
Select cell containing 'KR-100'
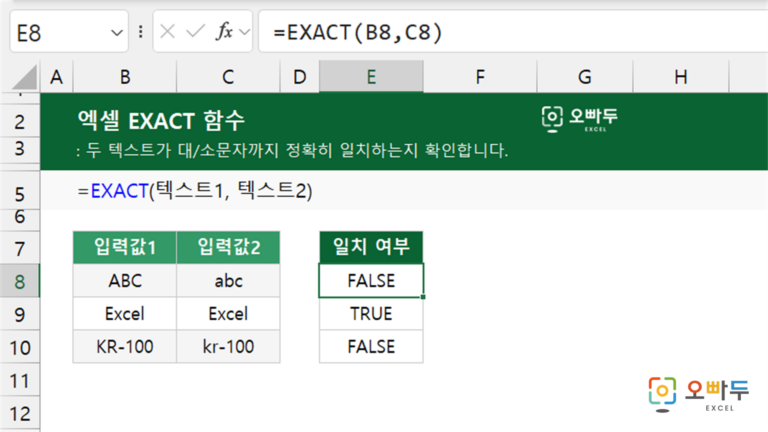point(125,347)
